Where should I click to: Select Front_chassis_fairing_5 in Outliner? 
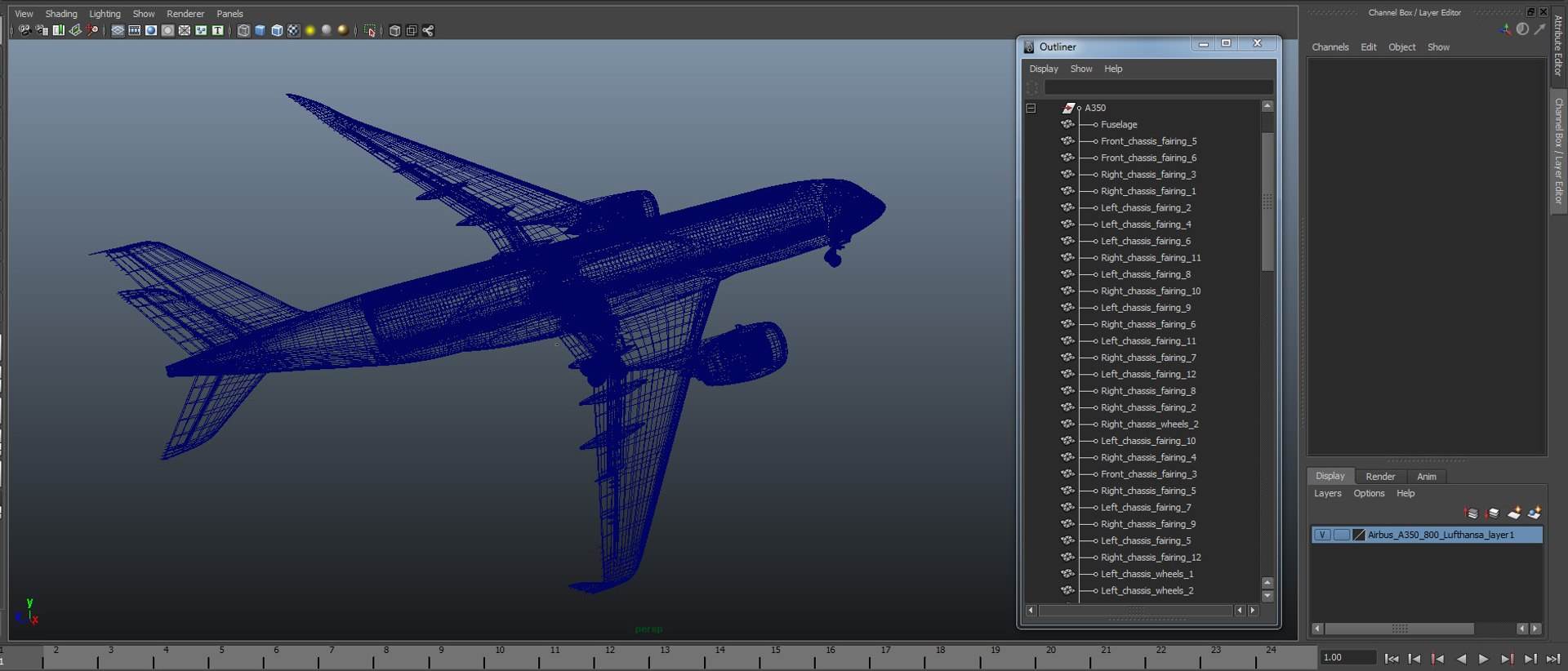[x=1148, y=141]
